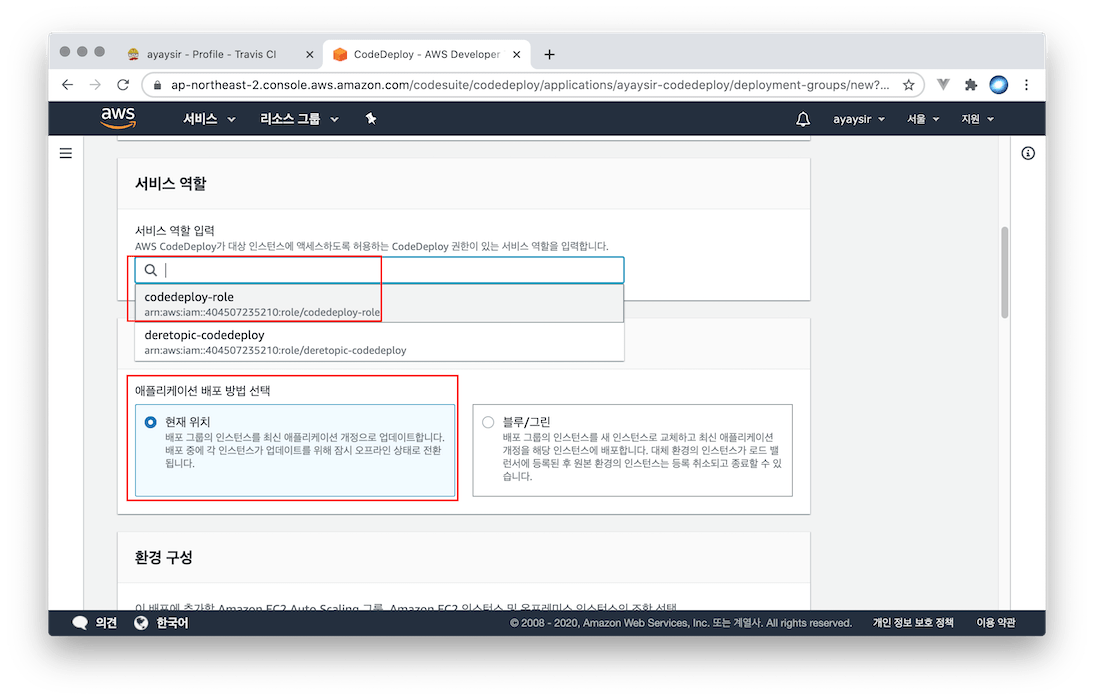Click the AWS logo home icon
The image size is (1094, 700).
pos(118,118)
